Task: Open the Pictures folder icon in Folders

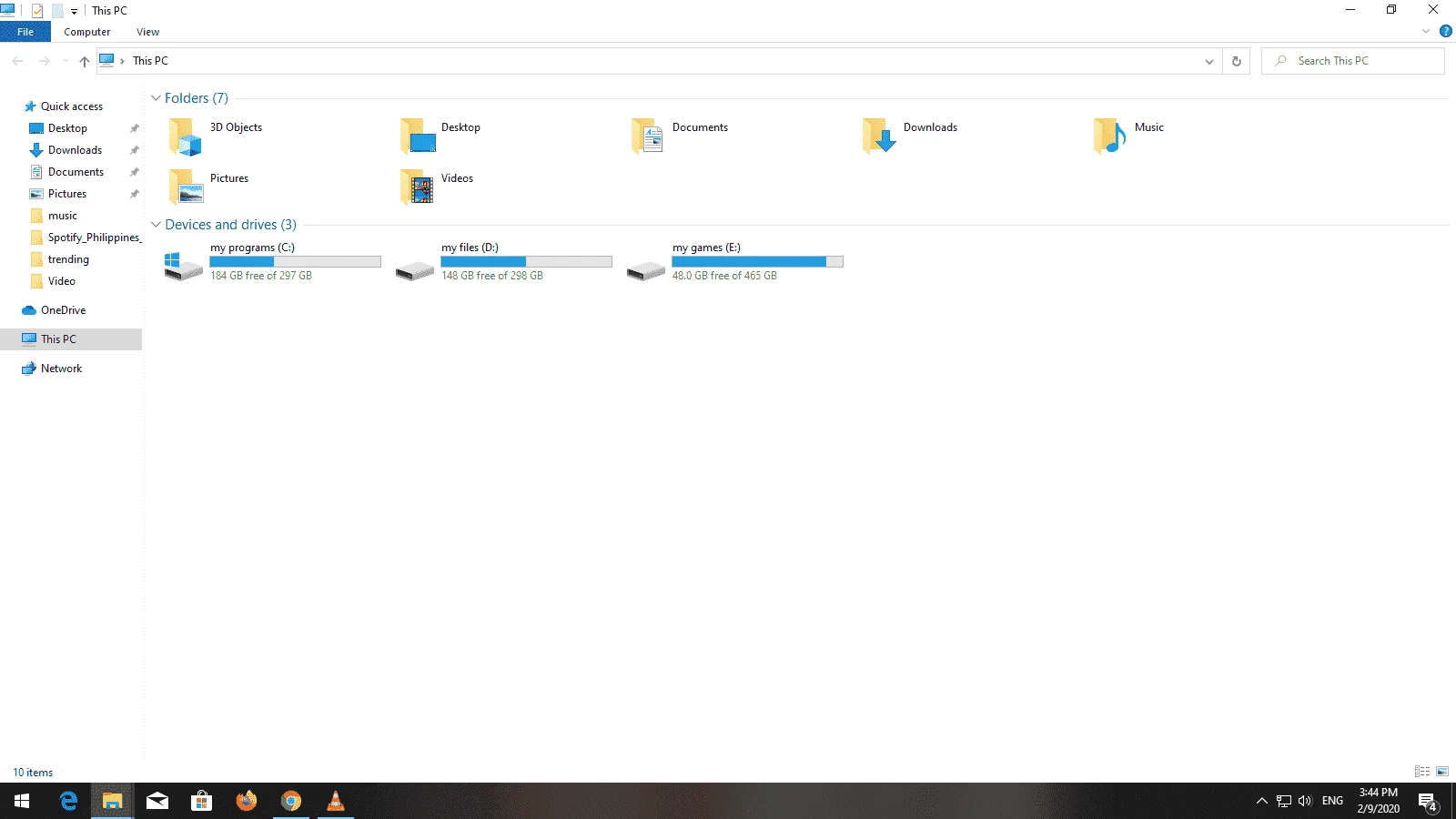Action: tap(186, 187)
